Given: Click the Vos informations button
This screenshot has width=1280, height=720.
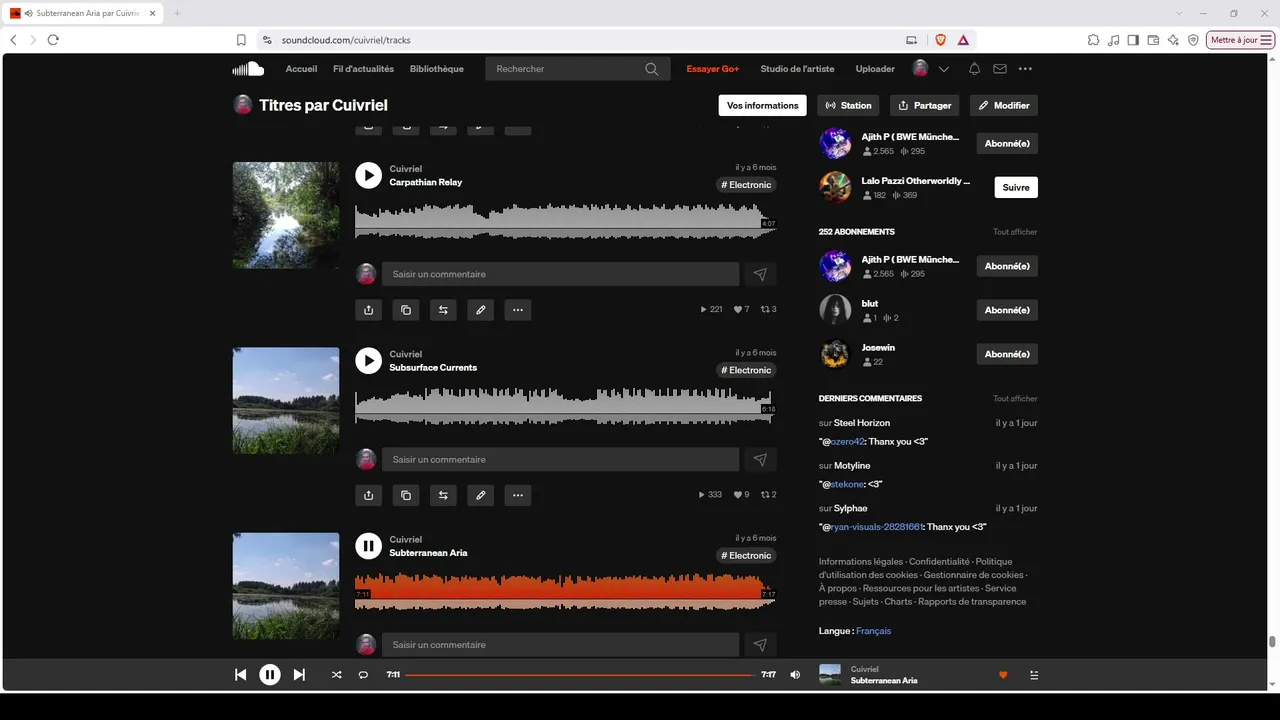Looking at the screenshot, I should (x=762, y=105).
